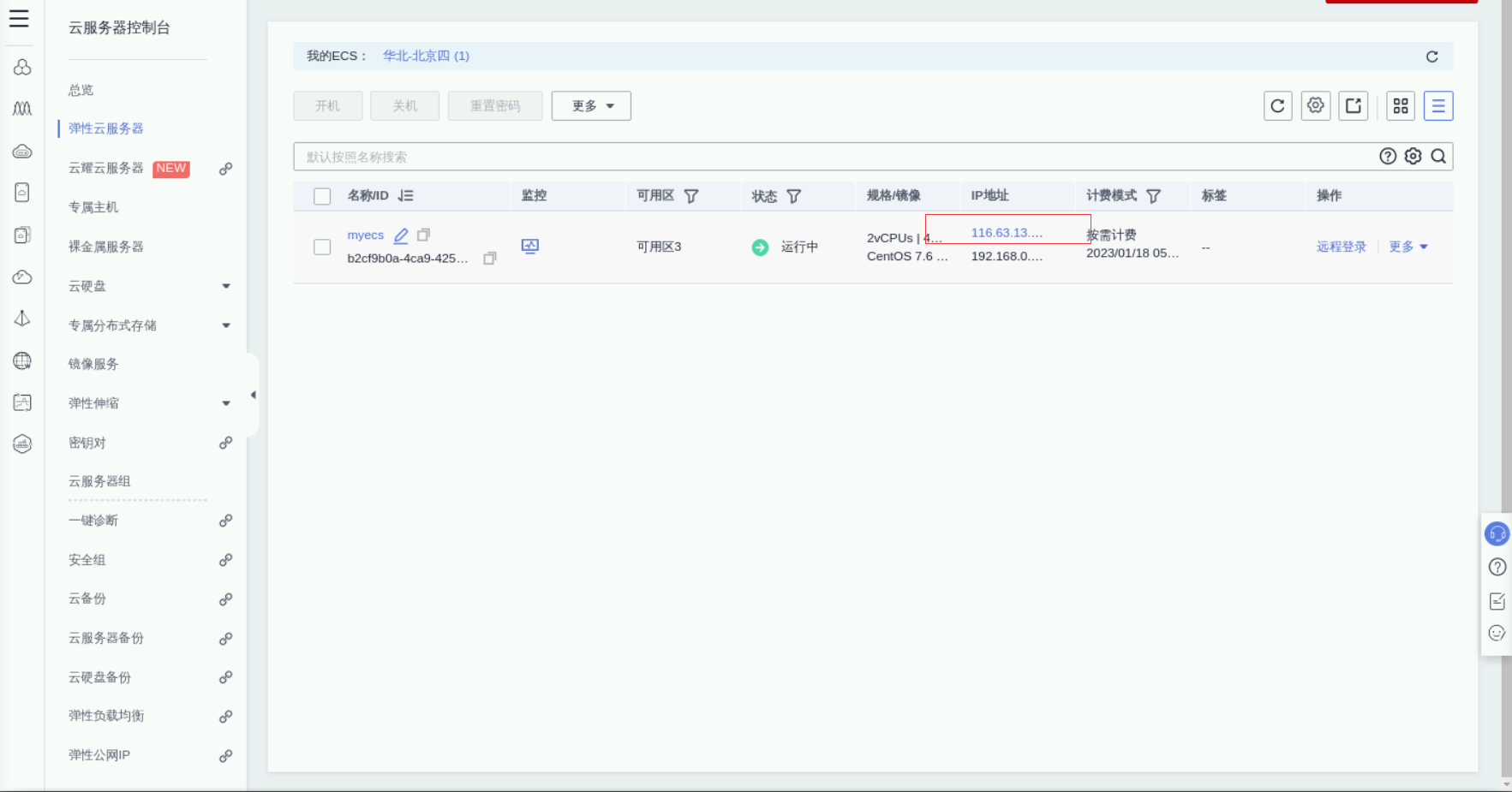Click the link icon beside 密钥对
The width and height of the screenshot is (1512, 792).
pyautogui.click(x=225, y=443)
